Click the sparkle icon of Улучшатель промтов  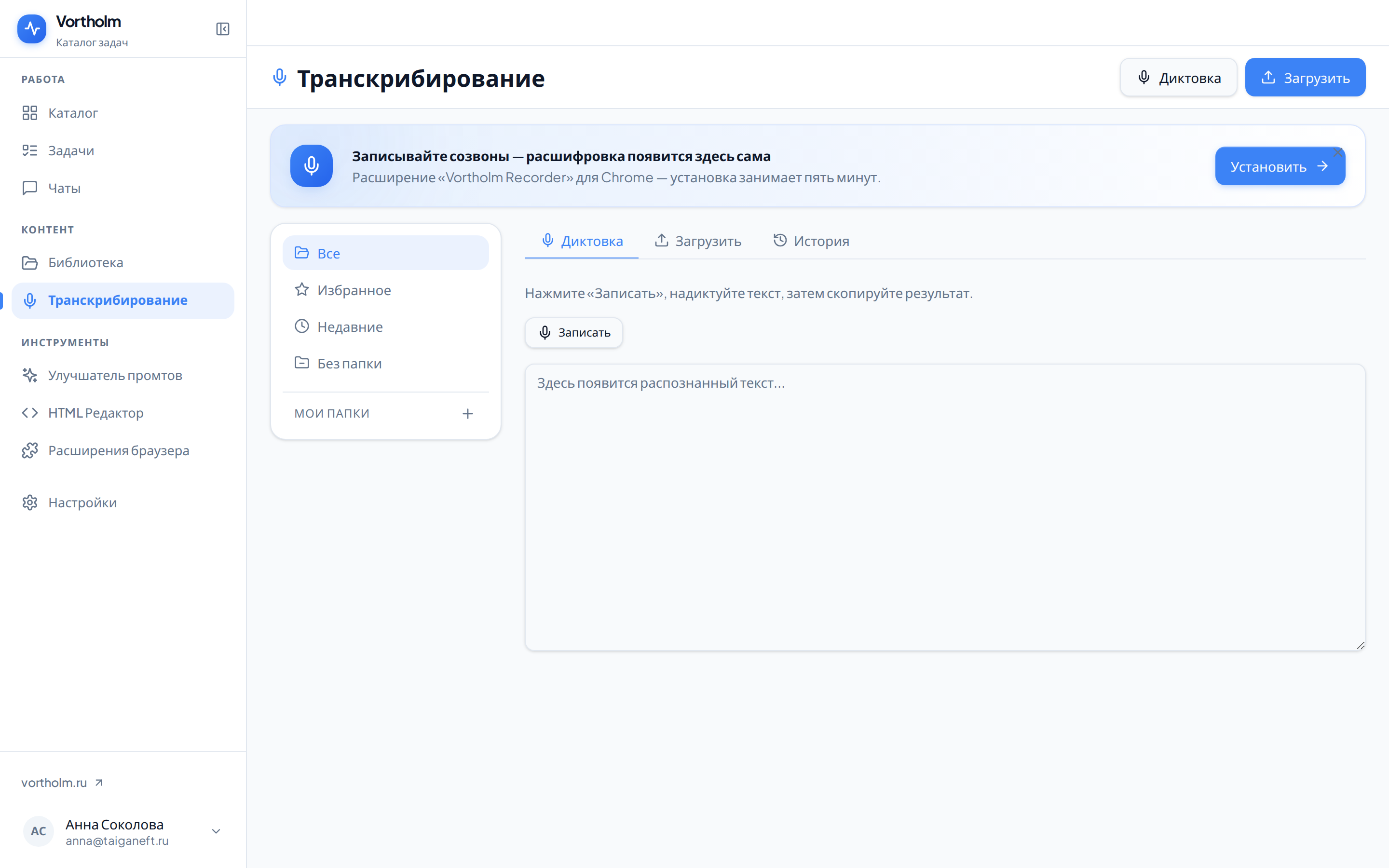[30, 376]
